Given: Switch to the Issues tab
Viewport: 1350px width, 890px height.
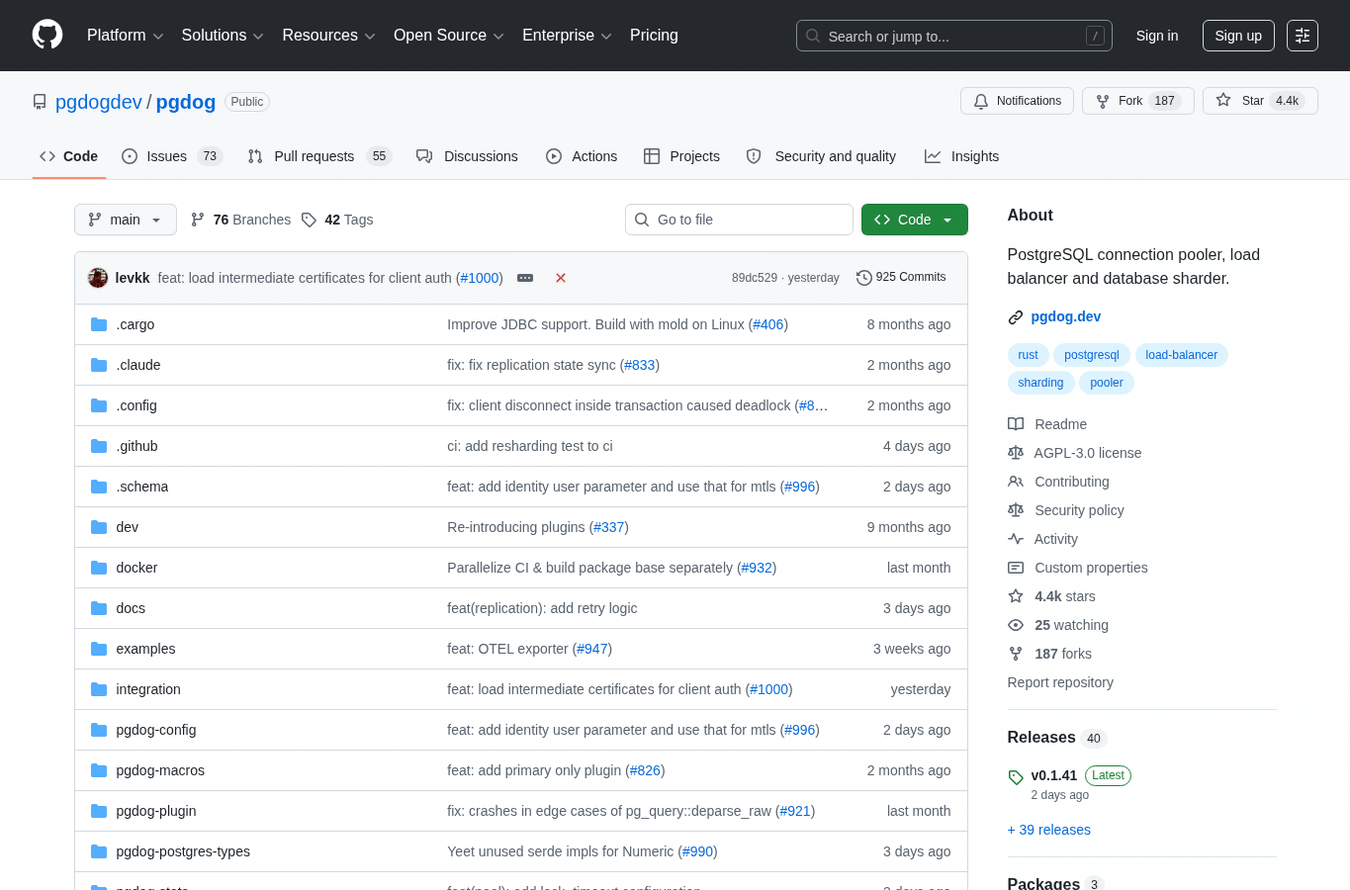Looking at the screenshot, I should 171,156.
